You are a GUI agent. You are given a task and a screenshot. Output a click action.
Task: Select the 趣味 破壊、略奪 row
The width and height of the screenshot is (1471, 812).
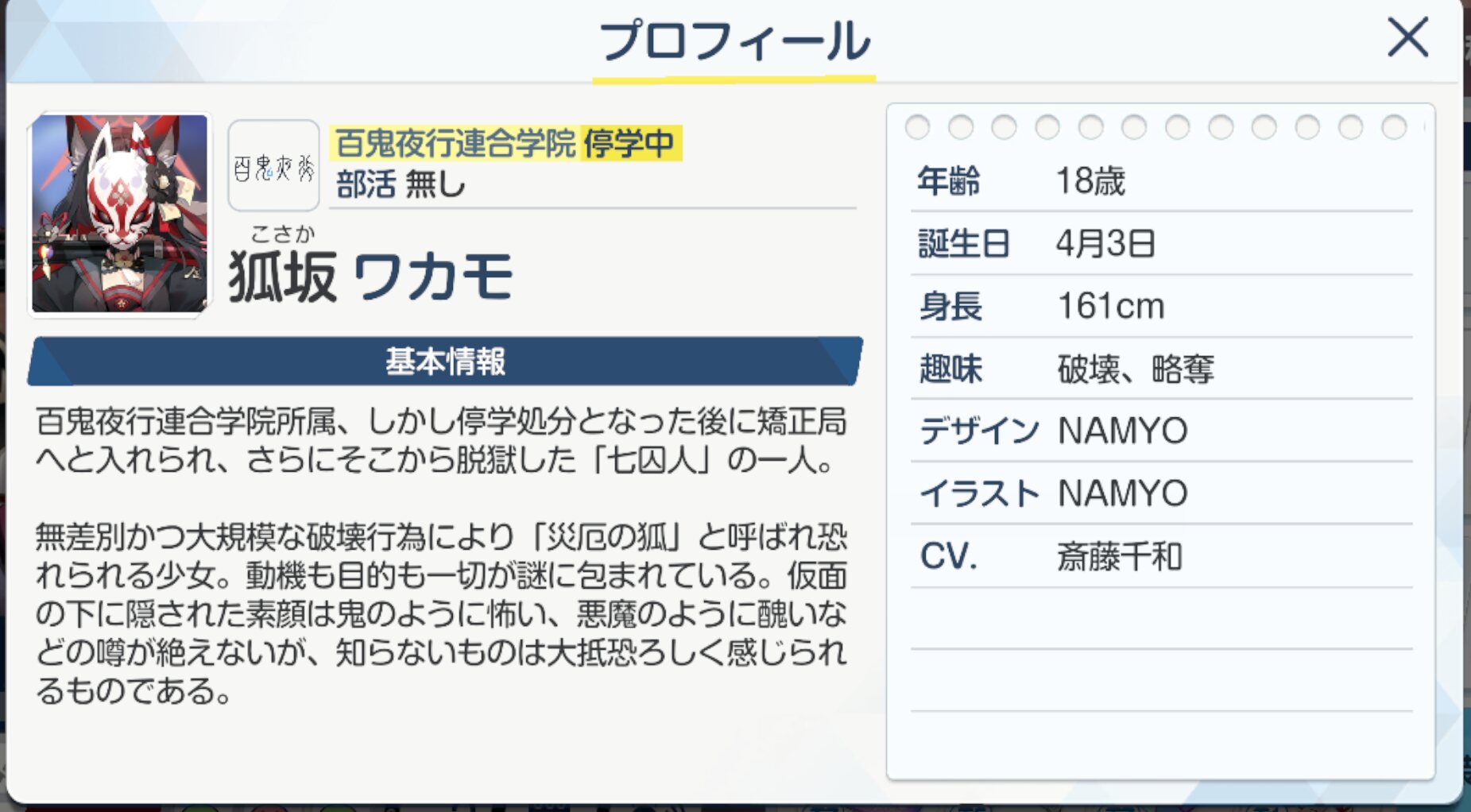pyautogui.click(x=1160, y=369)
